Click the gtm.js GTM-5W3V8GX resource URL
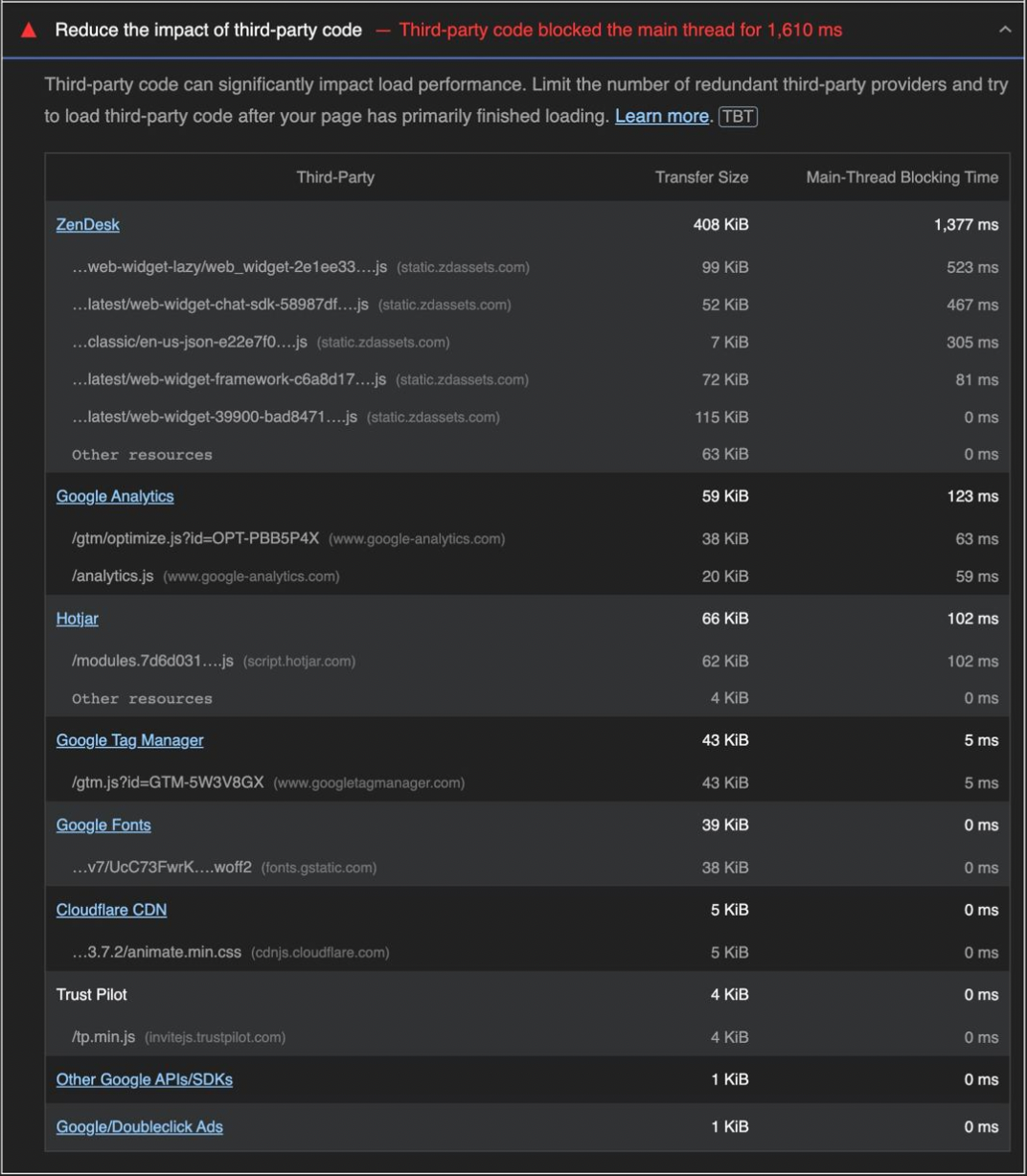 coord(168,783)
